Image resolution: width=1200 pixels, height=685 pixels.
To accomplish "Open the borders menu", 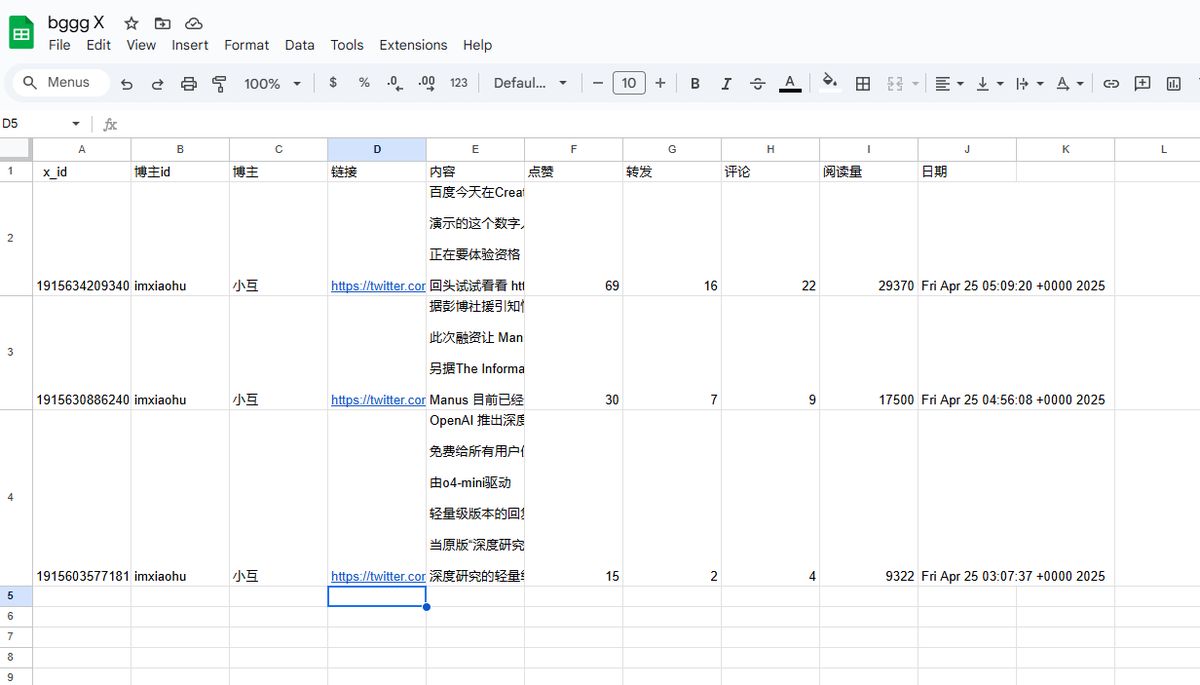I will tap(863, 83).
